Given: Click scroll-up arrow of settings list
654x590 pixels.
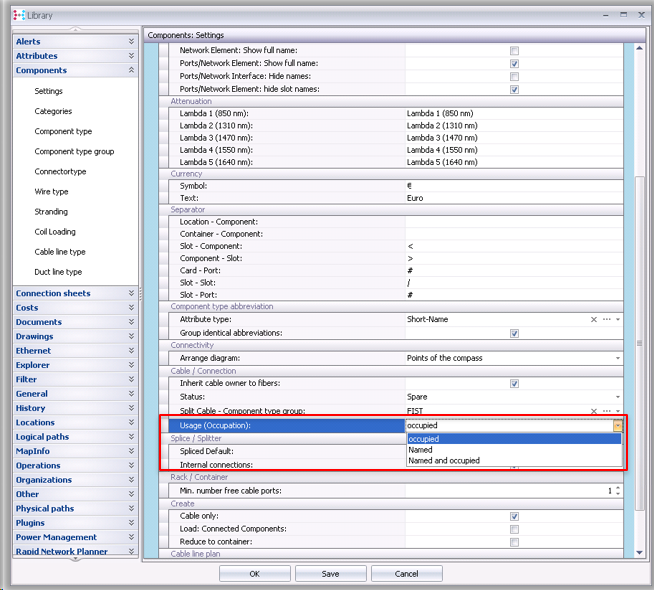Looking at the screenshot, I should tap(639, 48).
